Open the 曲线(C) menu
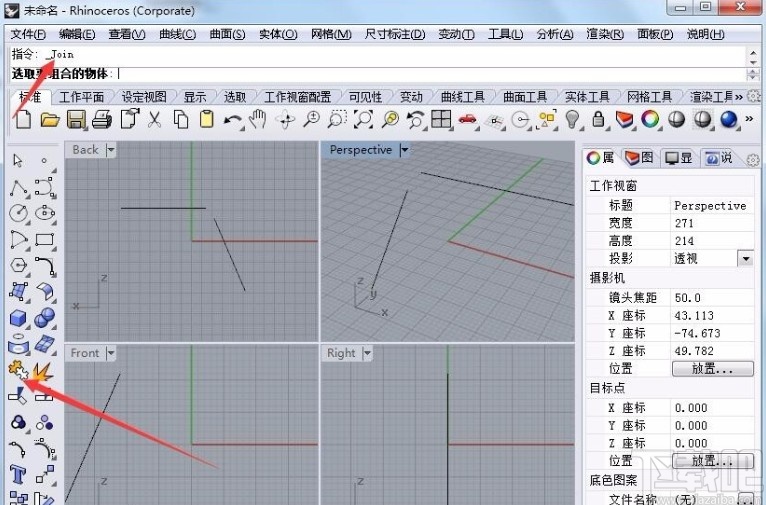The width and height of the screenshot is (766, 505). click(x=177, y=34)
